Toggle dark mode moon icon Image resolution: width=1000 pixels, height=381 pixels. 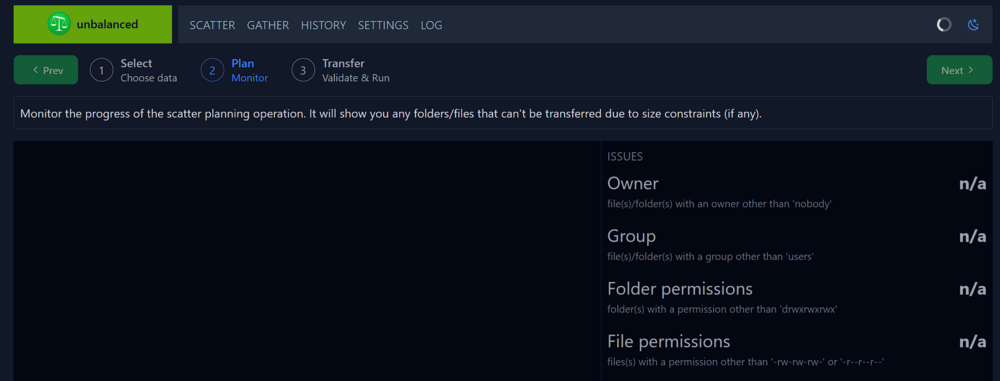point(973,25)
